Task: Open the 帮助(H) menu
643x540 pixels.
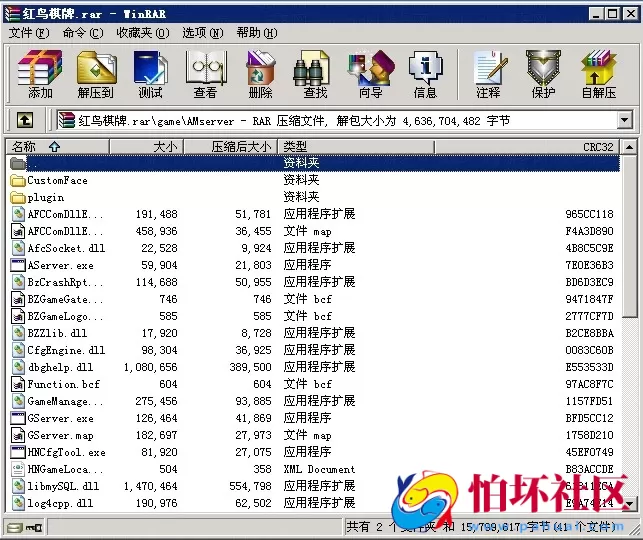Action: click(257, 33)
